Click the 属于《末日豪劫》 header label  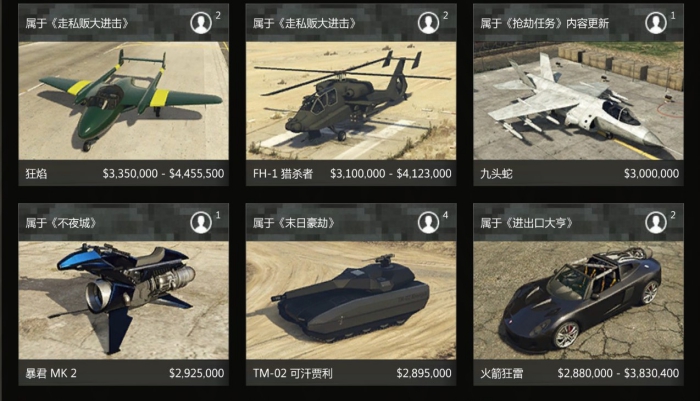[294, 223]
